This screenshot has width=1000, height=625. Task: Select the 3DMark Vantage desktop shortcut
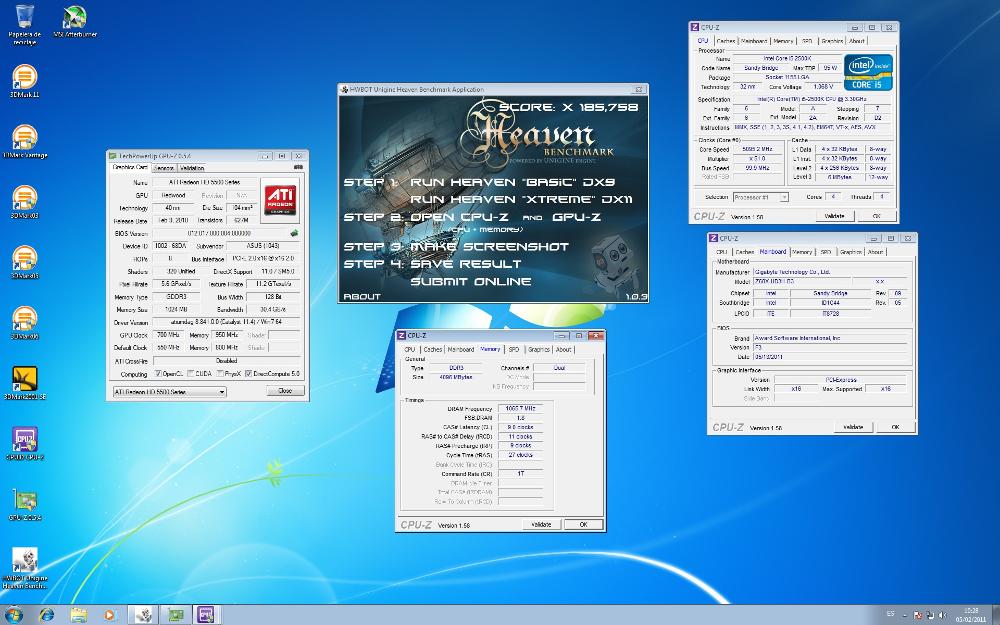(x=24, y=142)
